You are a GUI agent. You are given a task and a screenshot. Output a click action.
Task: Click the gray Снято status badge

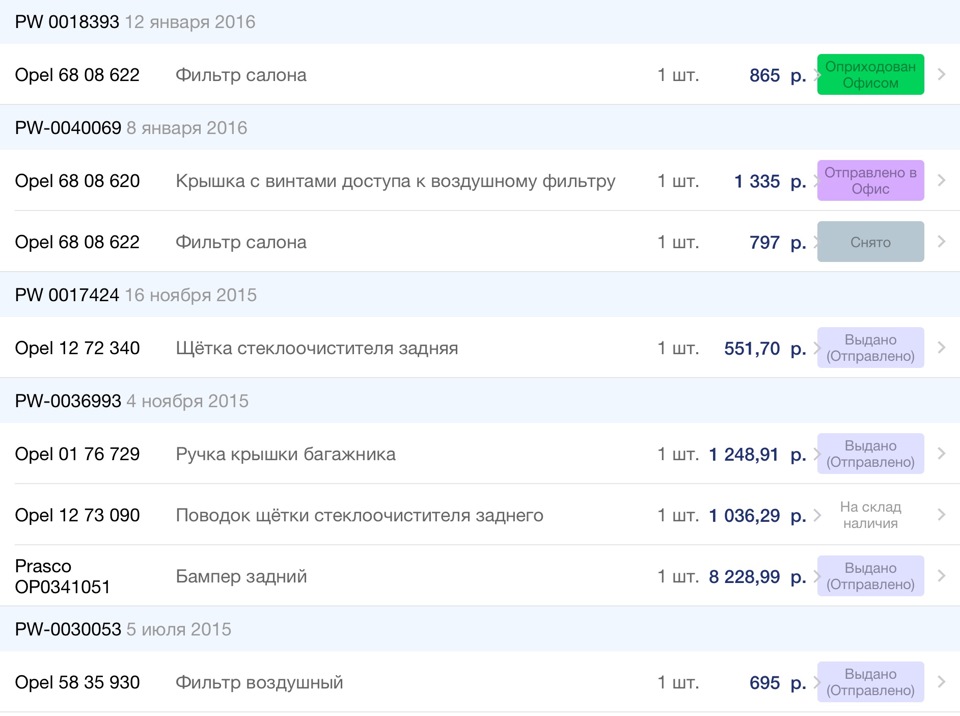tap(870, 242)
